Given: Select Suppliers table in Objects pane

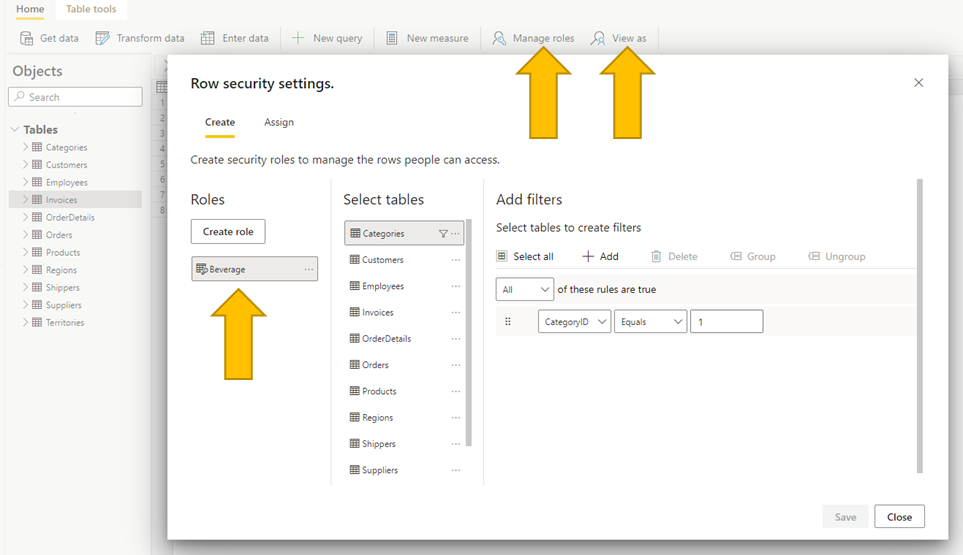Looking at the screenshot, I should (63, 305).
